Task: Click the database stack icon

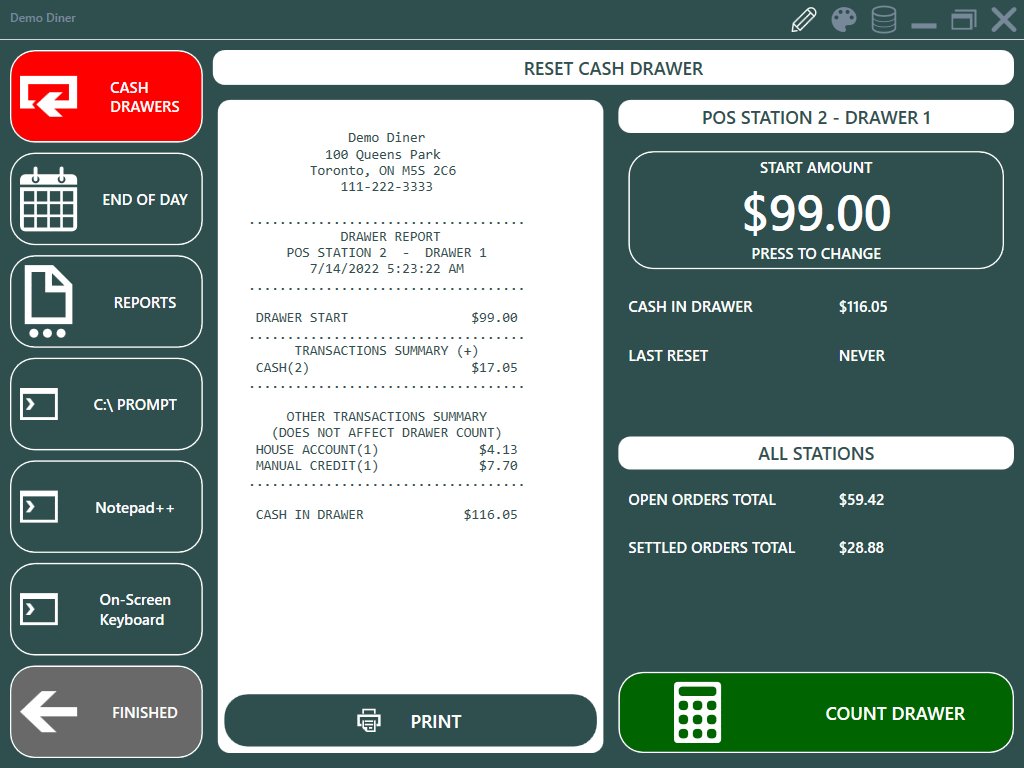Action: coord(883,20)
